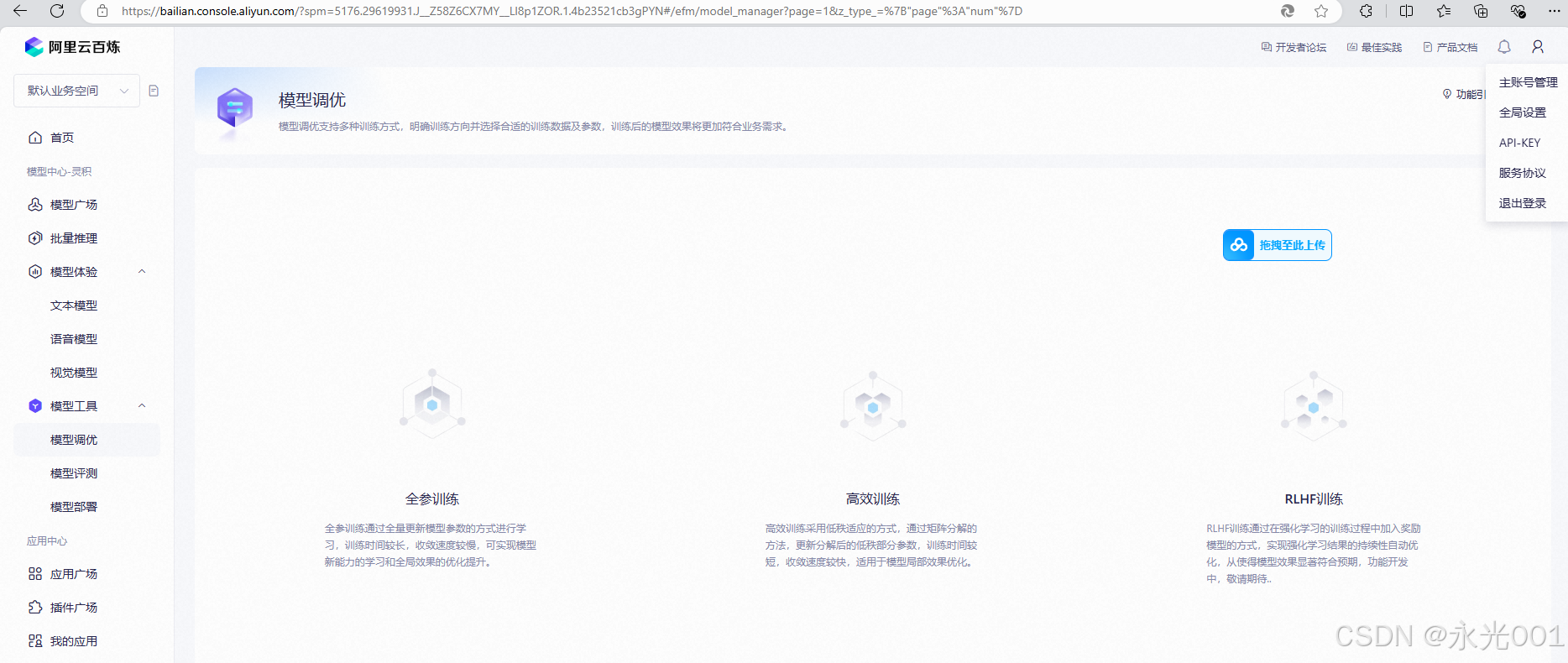Image resolution: width=1568 pixels, height=663 pixels.
Task: Open the 产品文档 link
Action: (1450, 47)
